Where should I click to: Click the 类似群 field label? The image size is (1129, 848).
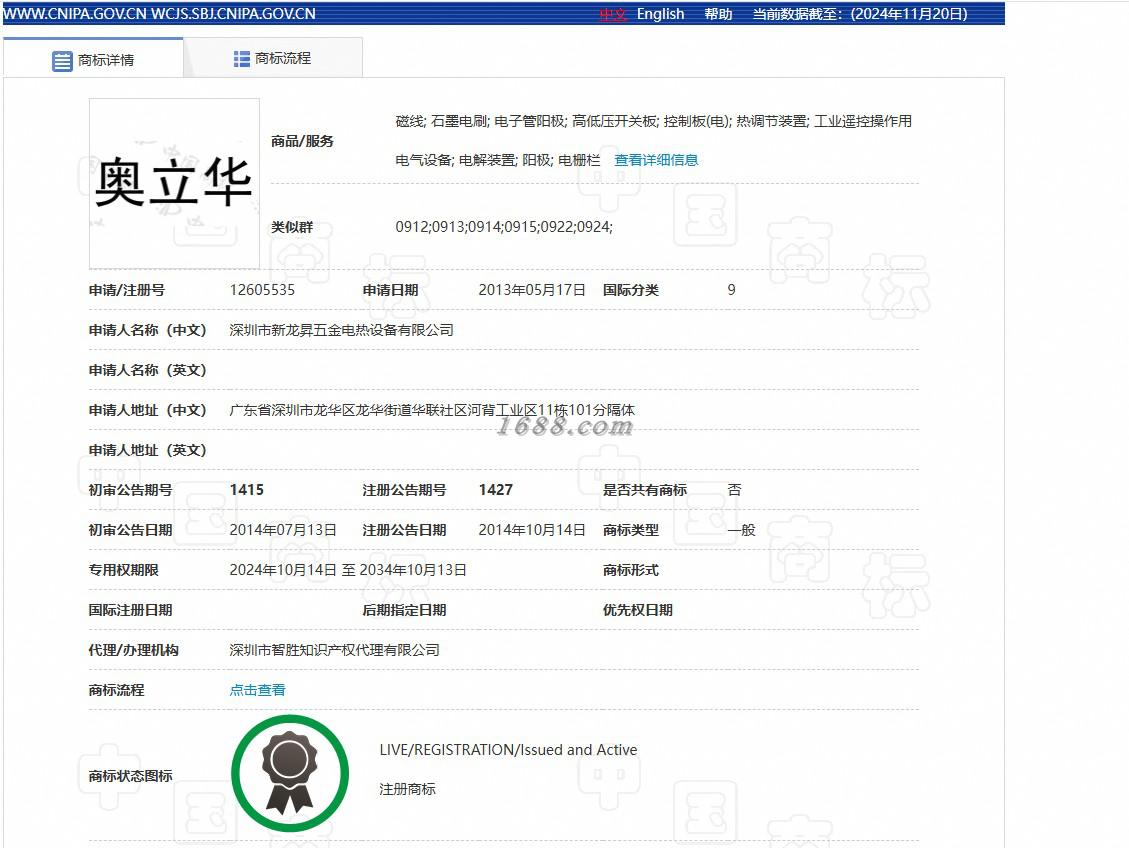click(292, 227)
